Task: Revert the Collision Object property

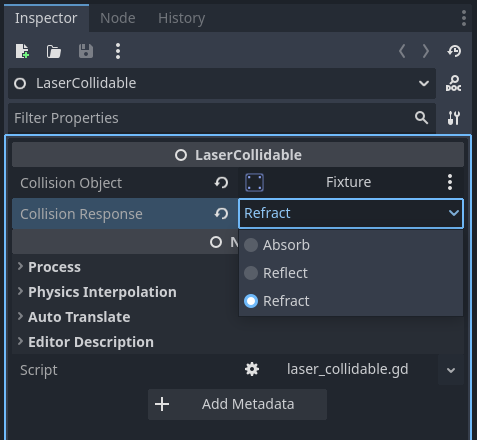Action: (221, 183)
